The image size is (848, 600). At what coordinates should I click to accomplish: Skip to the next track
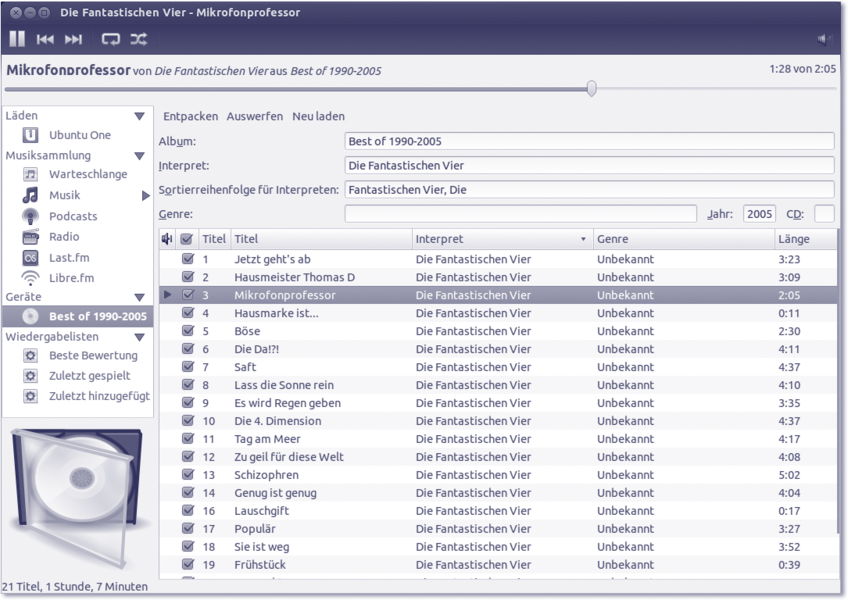tap(74, 39)
